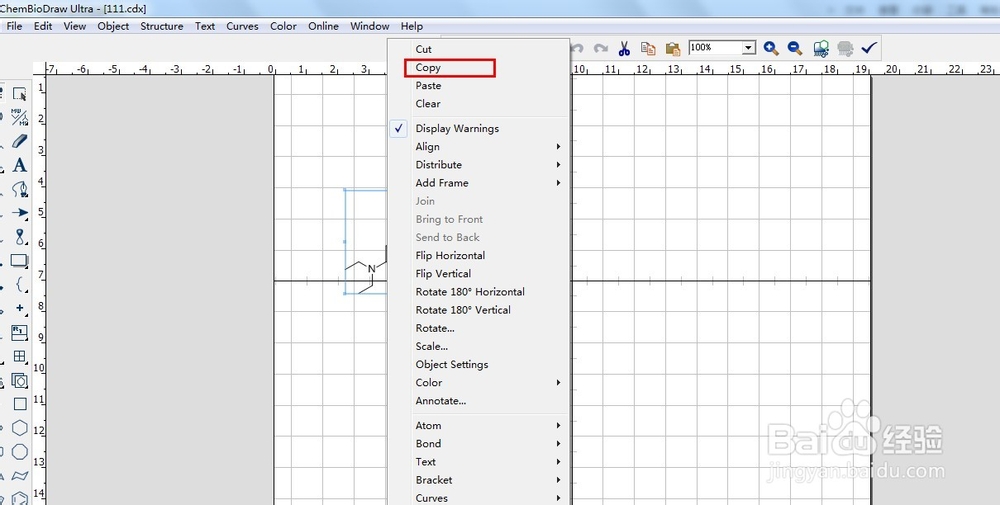Click the N atom in the structure
The image size is (1000, 505).
pyautogui.click(x=372, y=269)
